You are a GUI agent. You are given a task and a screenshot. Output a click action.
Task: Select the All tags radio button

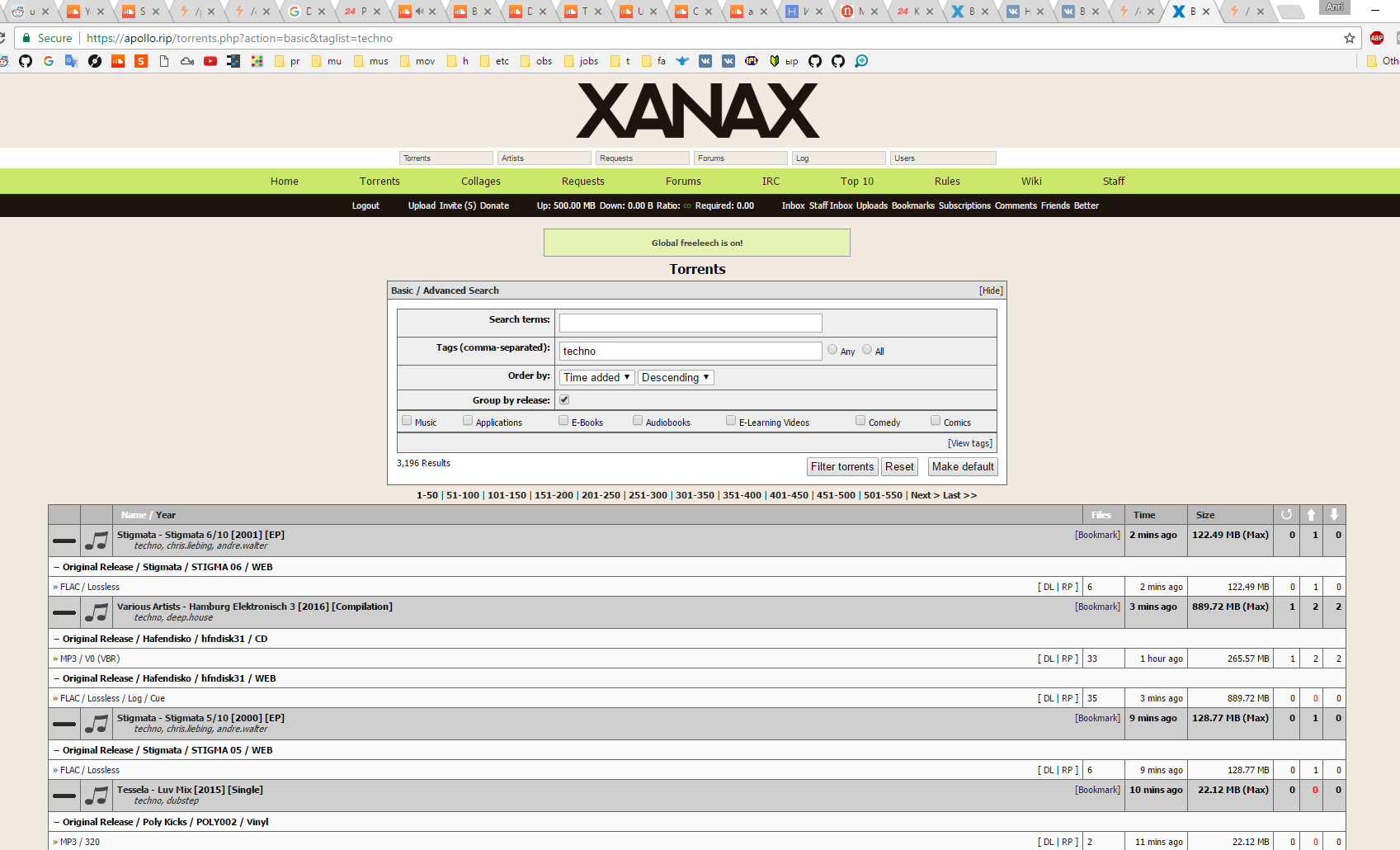coord(867,350)
